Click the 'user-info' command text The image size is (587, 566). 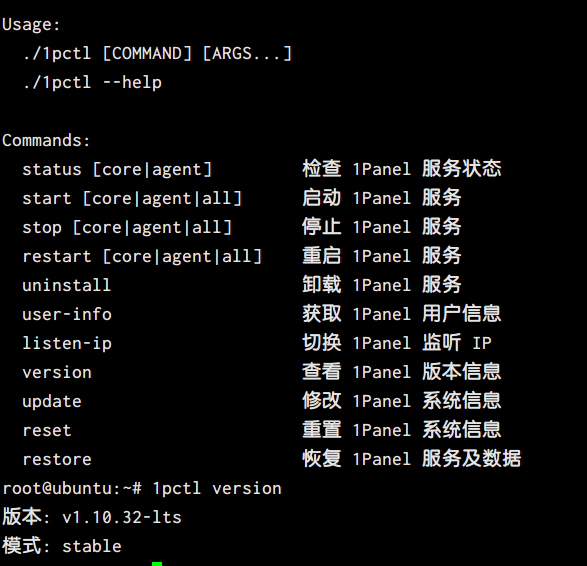[67, 314]
